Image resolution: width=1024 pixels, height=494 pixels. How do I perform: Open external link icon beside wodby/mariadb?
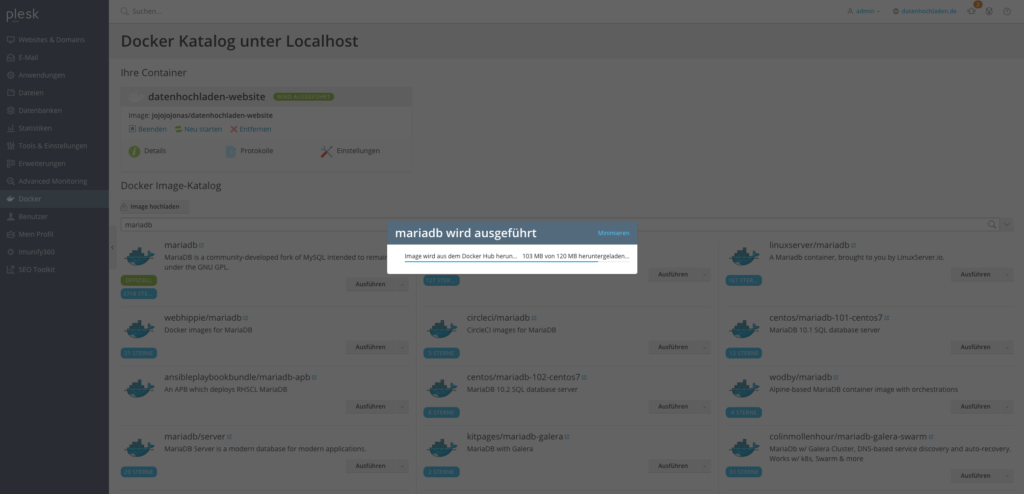coord(836,378)
